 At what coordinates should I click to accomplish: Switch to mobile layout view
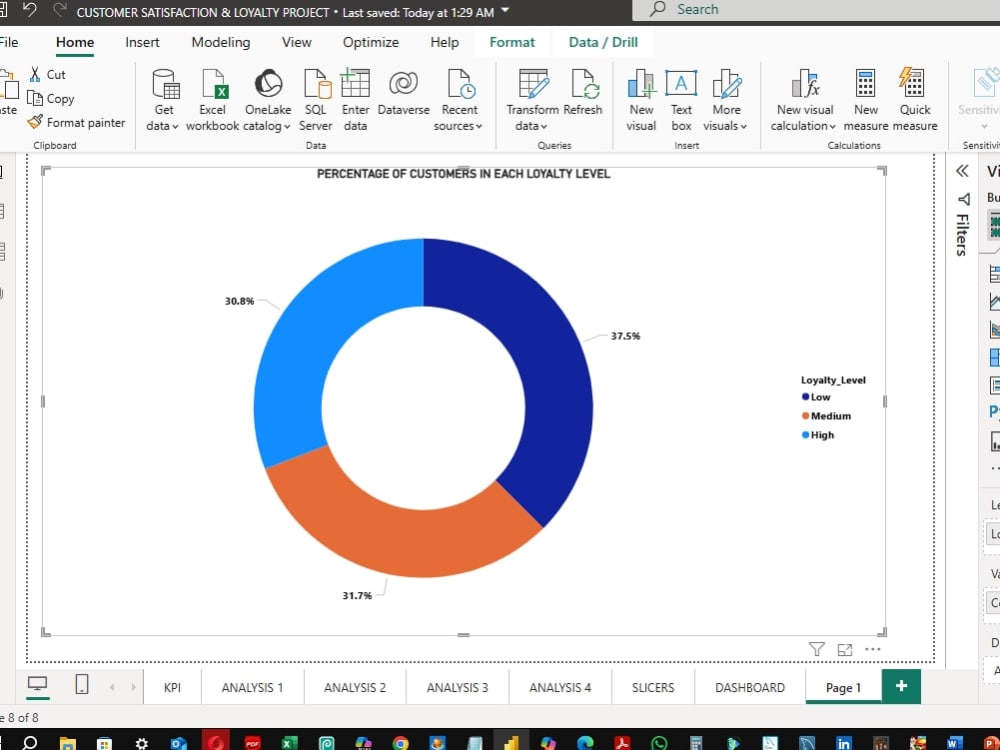click(82, 684)
